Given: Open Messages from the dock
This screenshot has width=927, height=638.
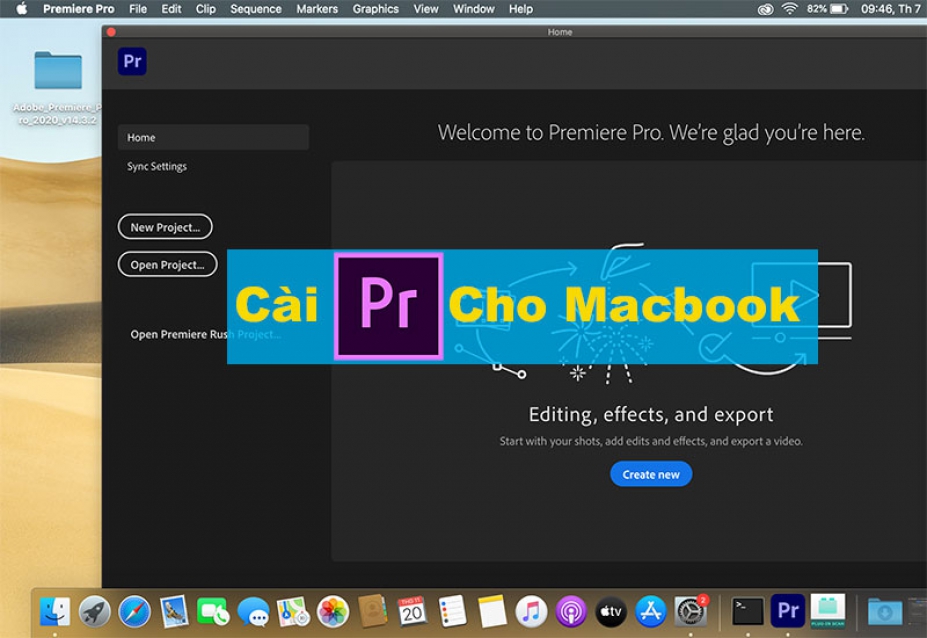Looking at the screenshot, I should click(253, 611).
